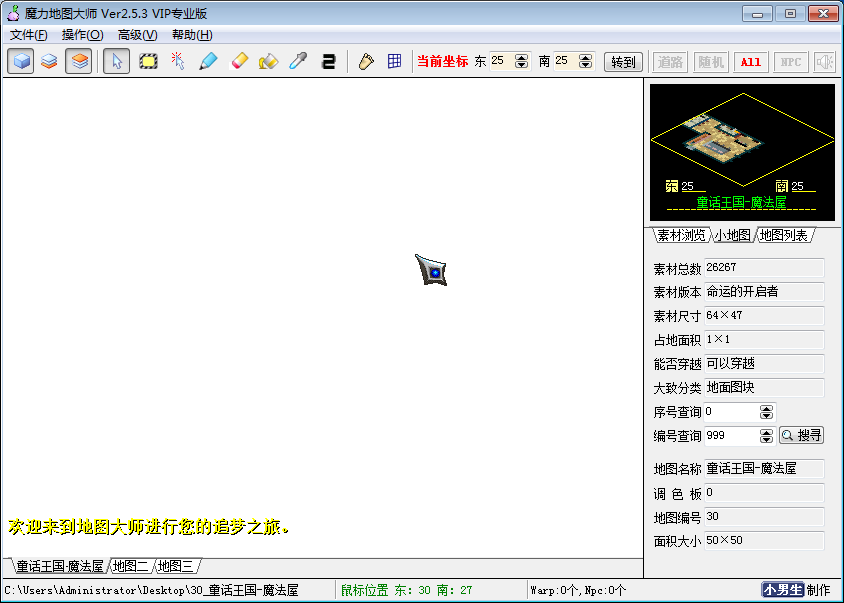Choose the rectangular marquee selection tool
This screenshot has width=844, height=603.
(148, 61)
